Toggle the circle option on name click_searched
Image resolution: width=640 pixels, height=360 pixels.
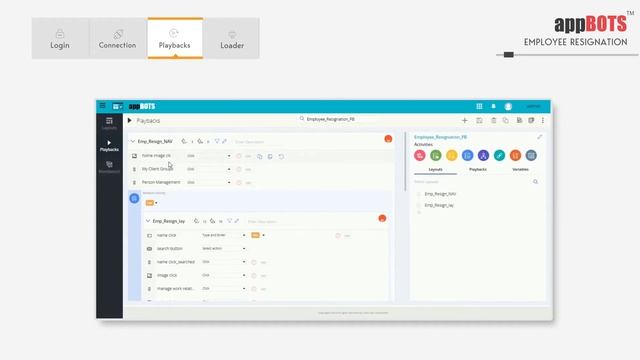(x=254, y=262)
